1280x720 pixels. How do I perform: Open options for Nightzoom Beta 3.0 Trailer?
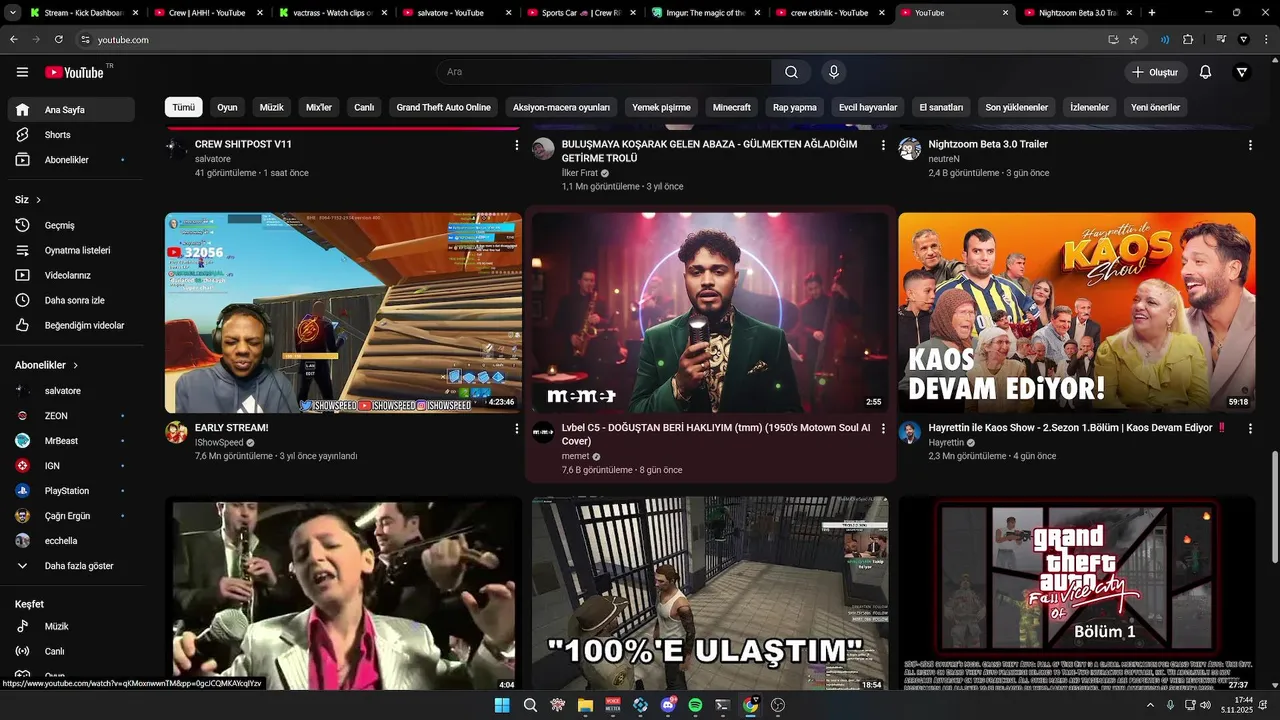tap(1250, 145)
